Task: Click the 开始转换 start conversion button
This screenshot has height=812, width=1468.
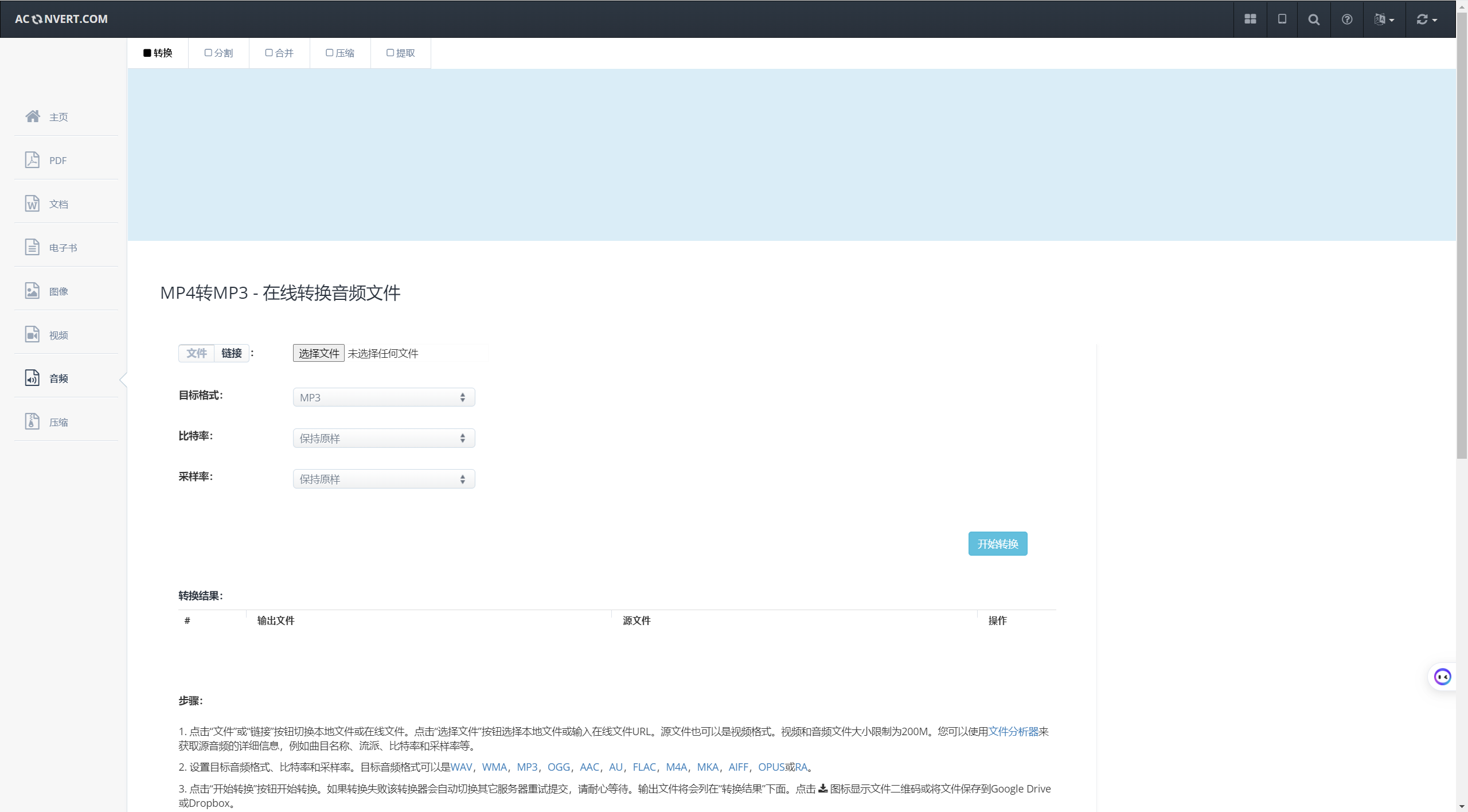Action: (x=998, y=544)
